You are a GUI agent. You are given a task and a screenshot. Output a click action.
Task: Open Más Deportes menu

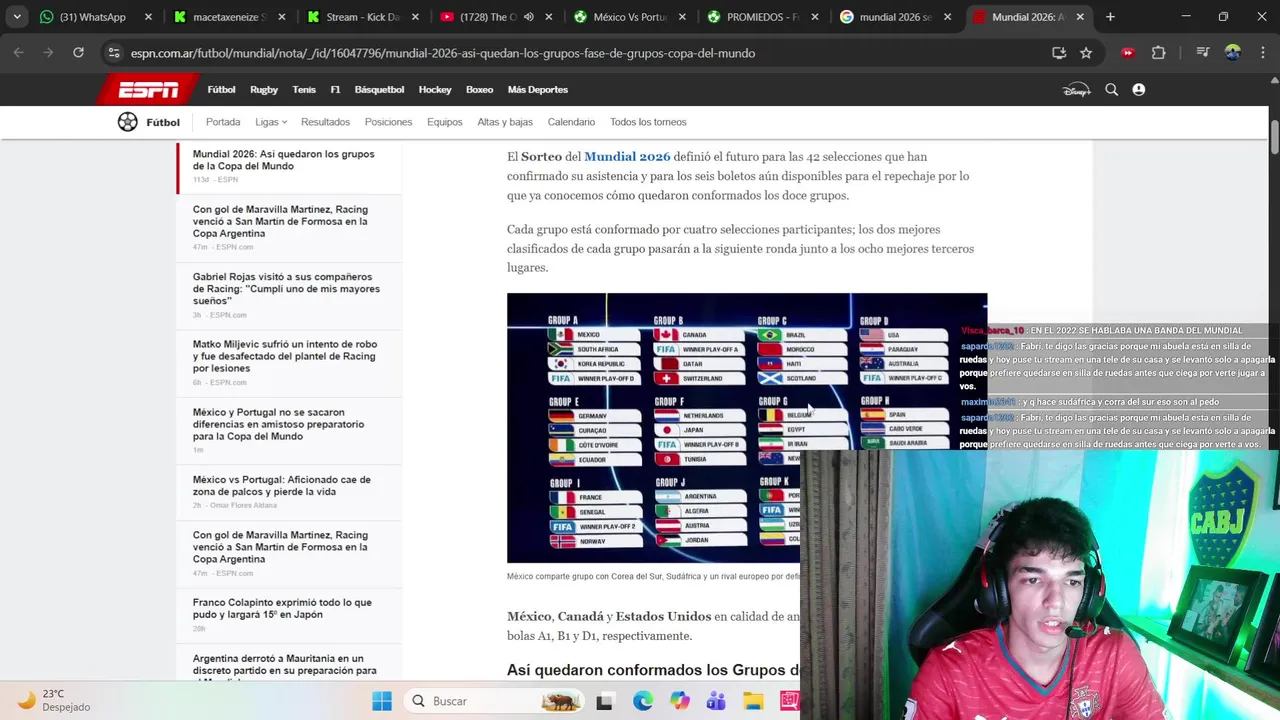pyautogui.click(x=537, y=90)
